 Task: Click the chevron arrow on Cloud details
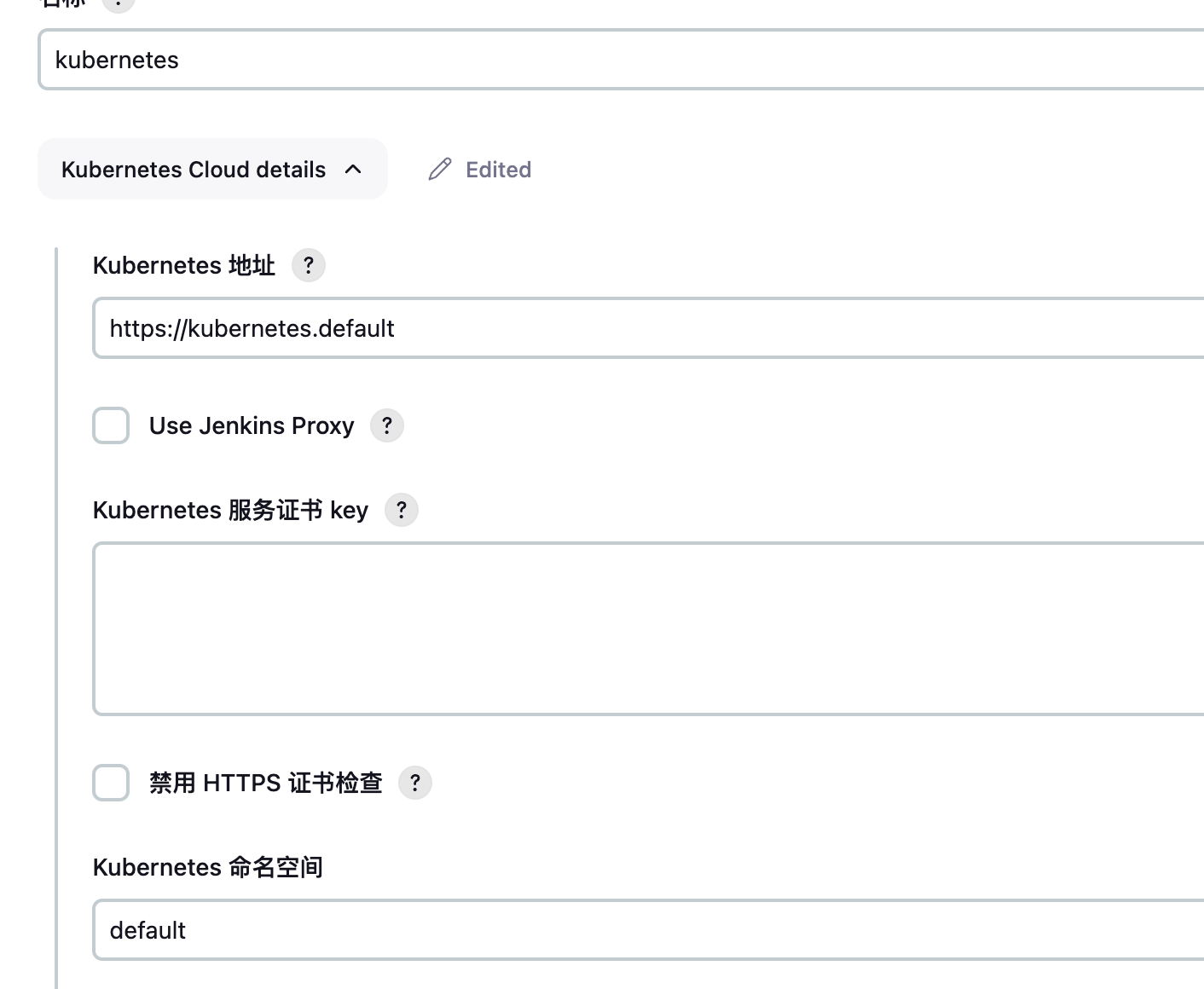(353, 170)
